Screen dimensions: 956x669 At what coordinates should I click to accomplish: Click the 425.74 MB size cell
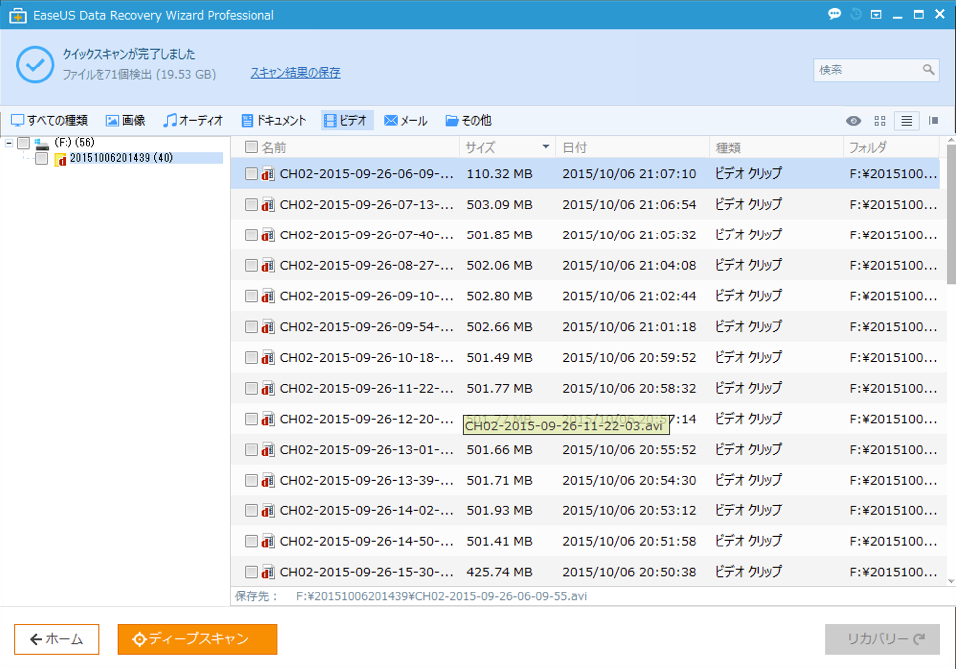499,572
